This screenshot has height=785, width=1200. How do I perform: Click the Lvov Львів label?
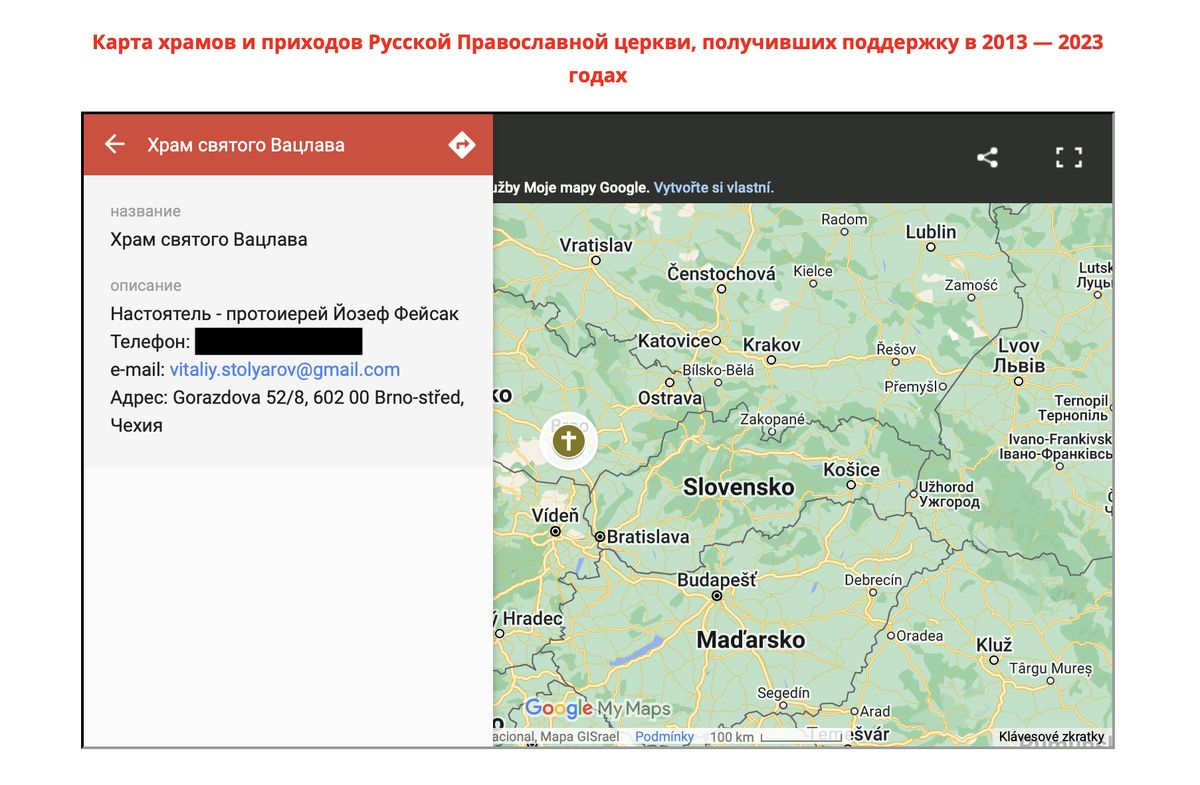pyautogui.click(x=1019, y=356)
